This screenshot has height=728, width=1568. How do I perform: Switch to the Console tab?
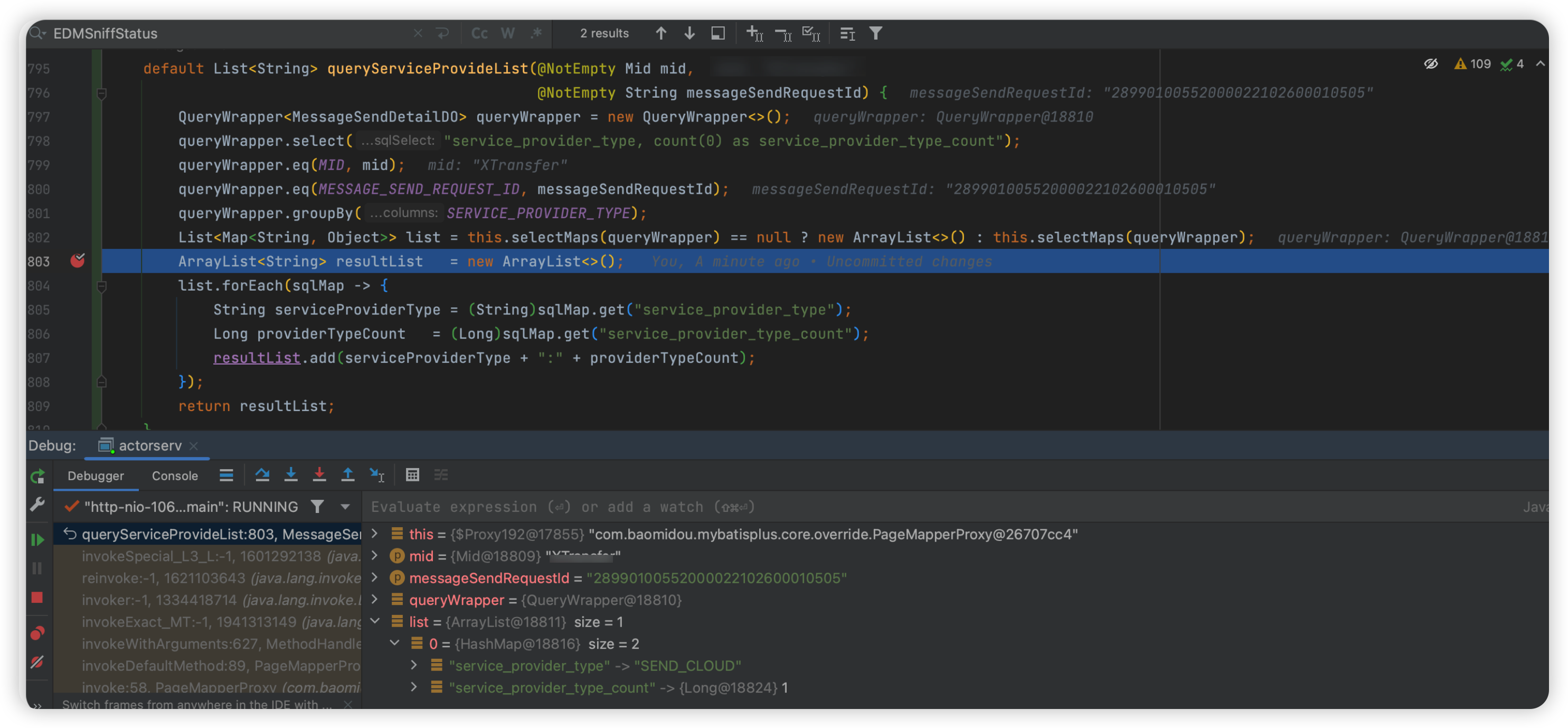pos(175,476)
